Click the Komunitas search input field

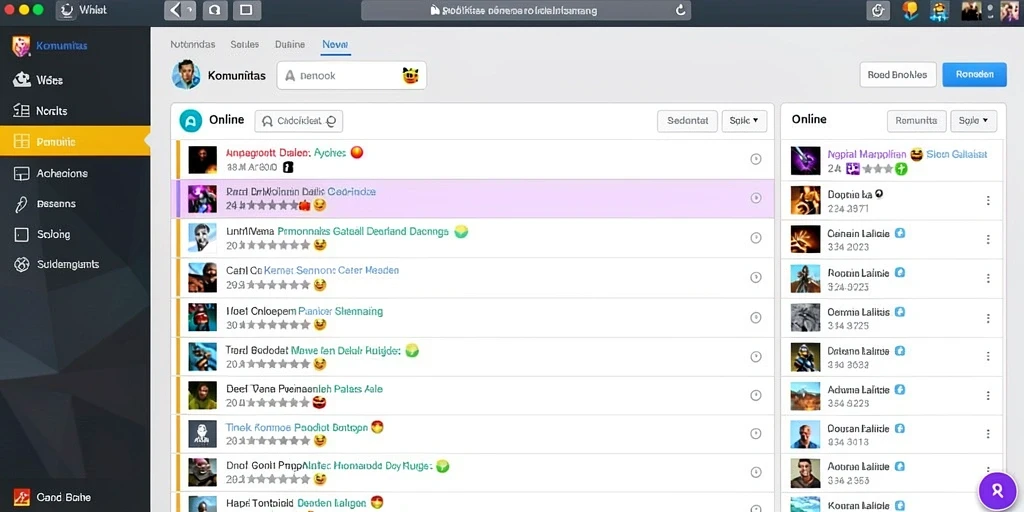(351, 75)
